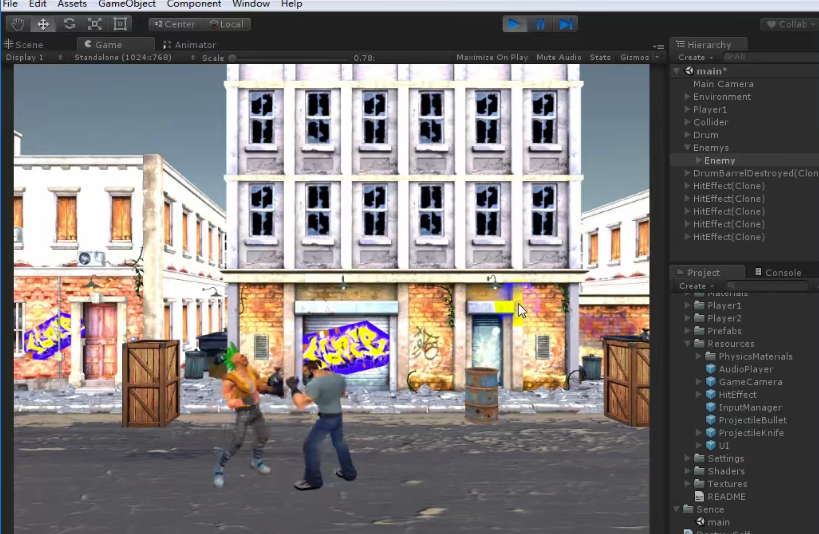Select the Hierarchy tab

[x=709, y=44]
